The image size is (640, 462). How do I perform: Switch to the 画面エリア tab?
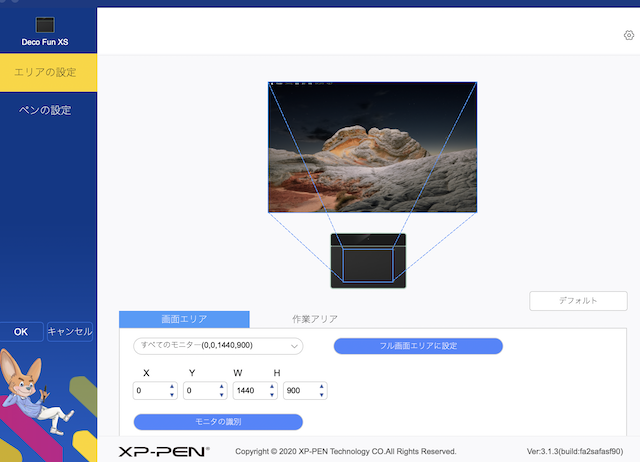(184, 319)
